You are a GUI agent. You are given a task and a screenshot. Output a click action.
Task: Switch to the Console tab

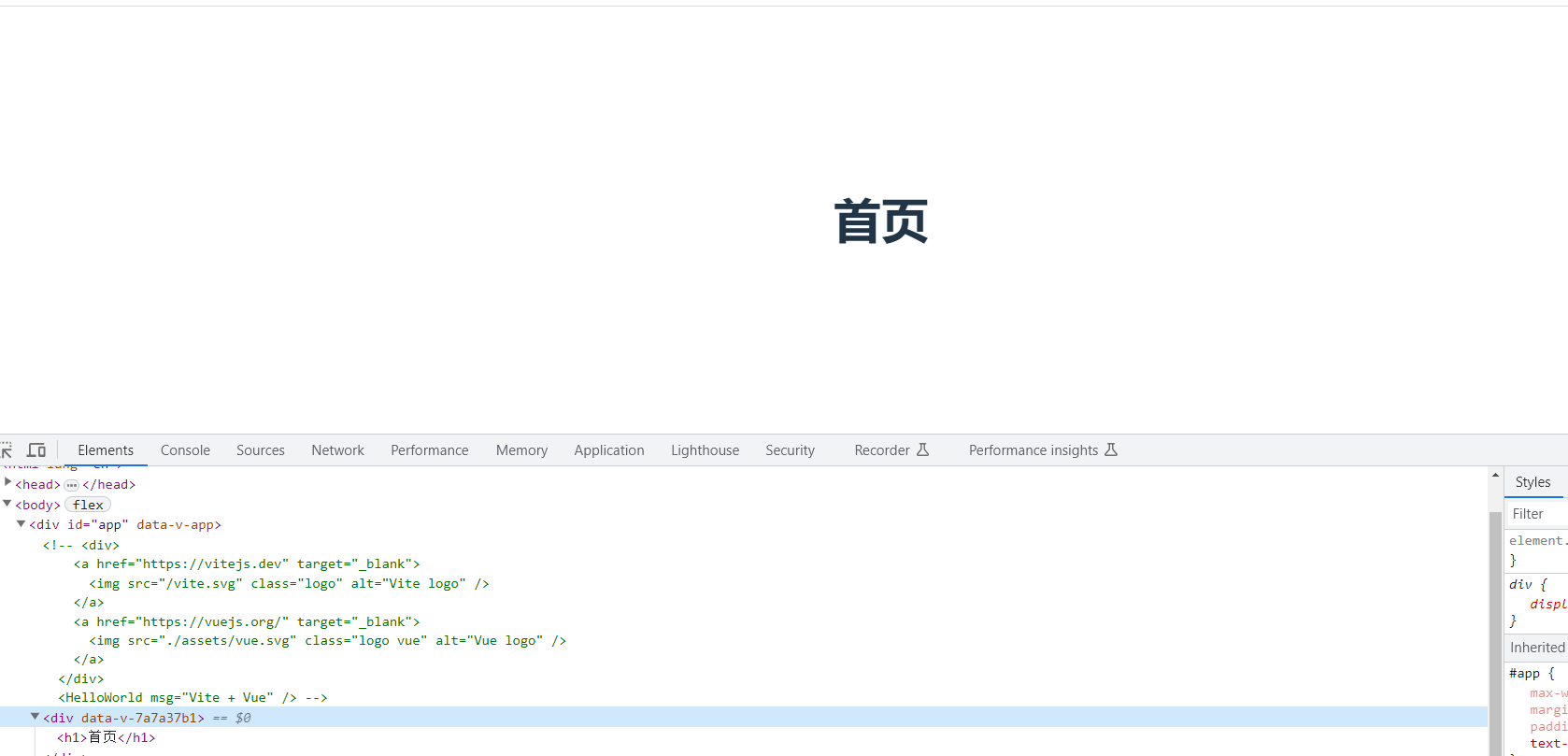click(x=185, y=450)
